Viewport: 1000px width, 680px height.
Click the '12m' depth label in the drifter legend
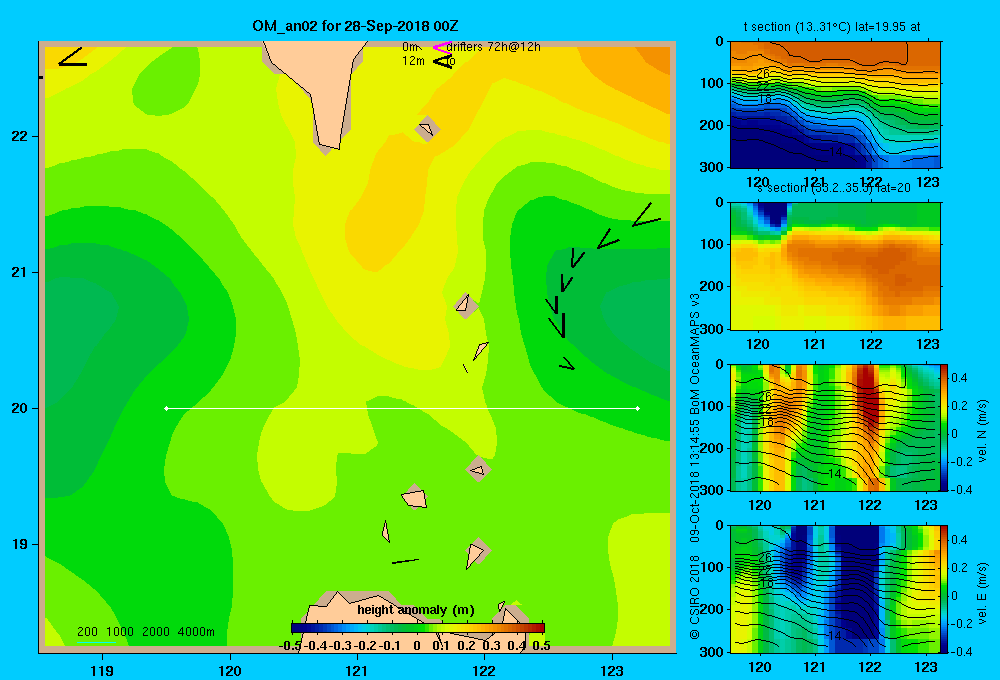413,61
